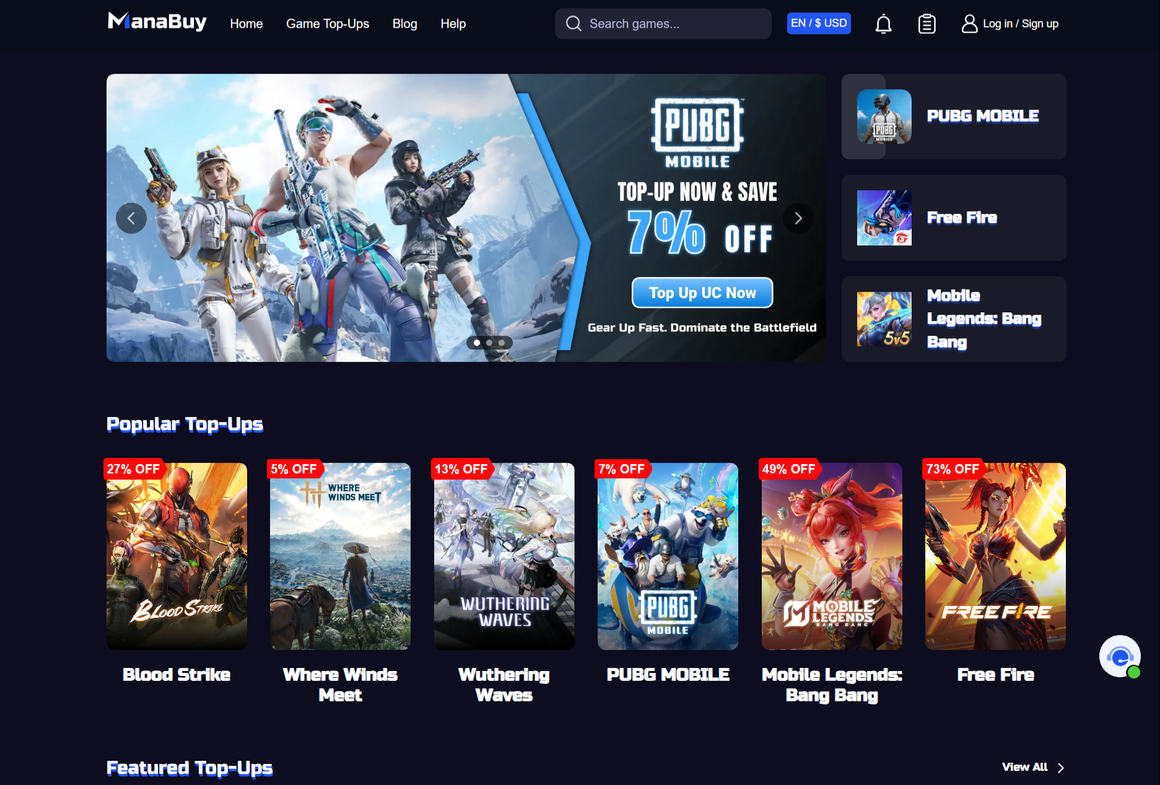This screenshot has height=785, width=1160.
Task: Open the live chat bubble icon
Action: [1119, 656]
